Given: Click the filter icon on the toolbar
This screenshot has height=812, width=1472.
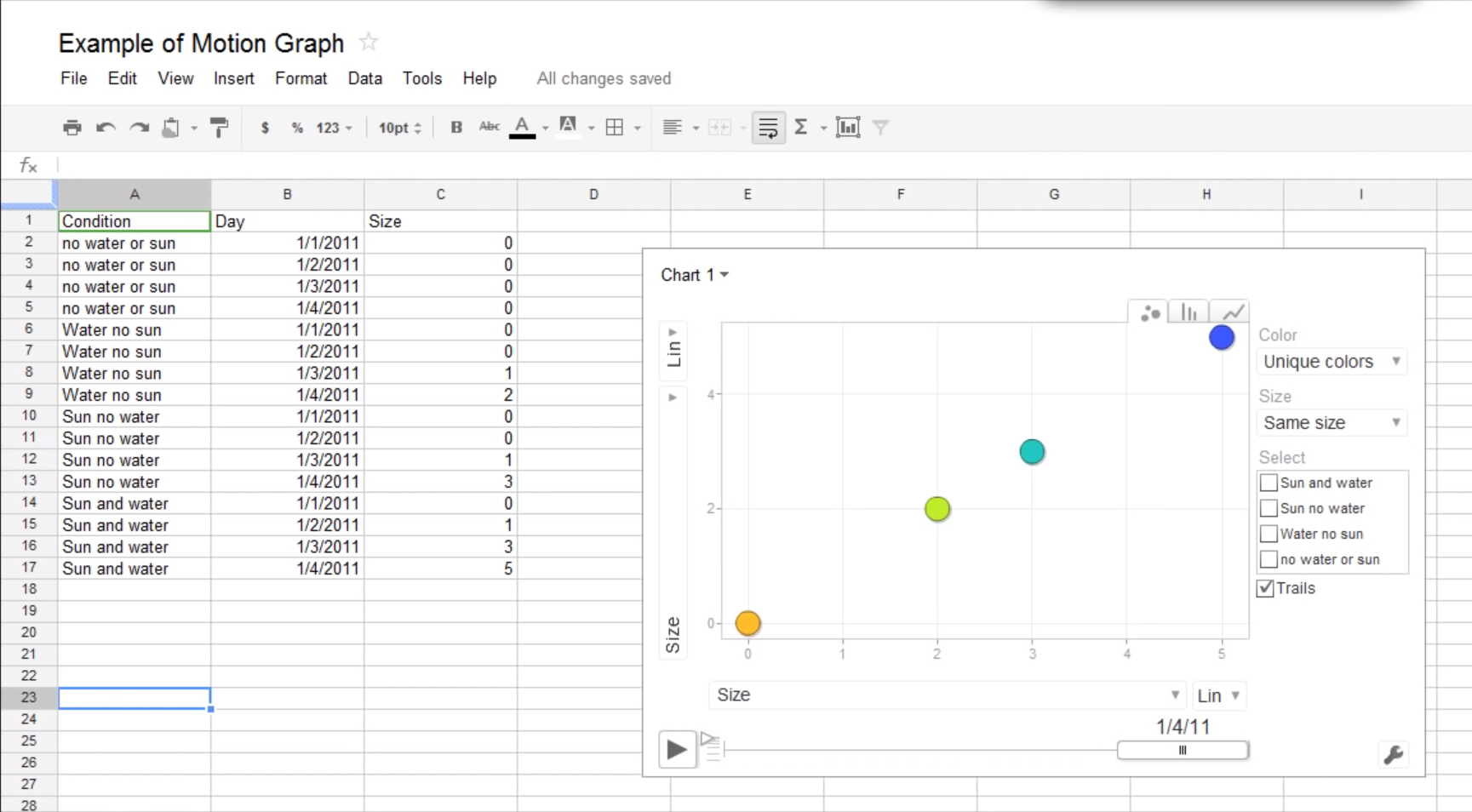Looking at the screenshot, I should 881,127.
